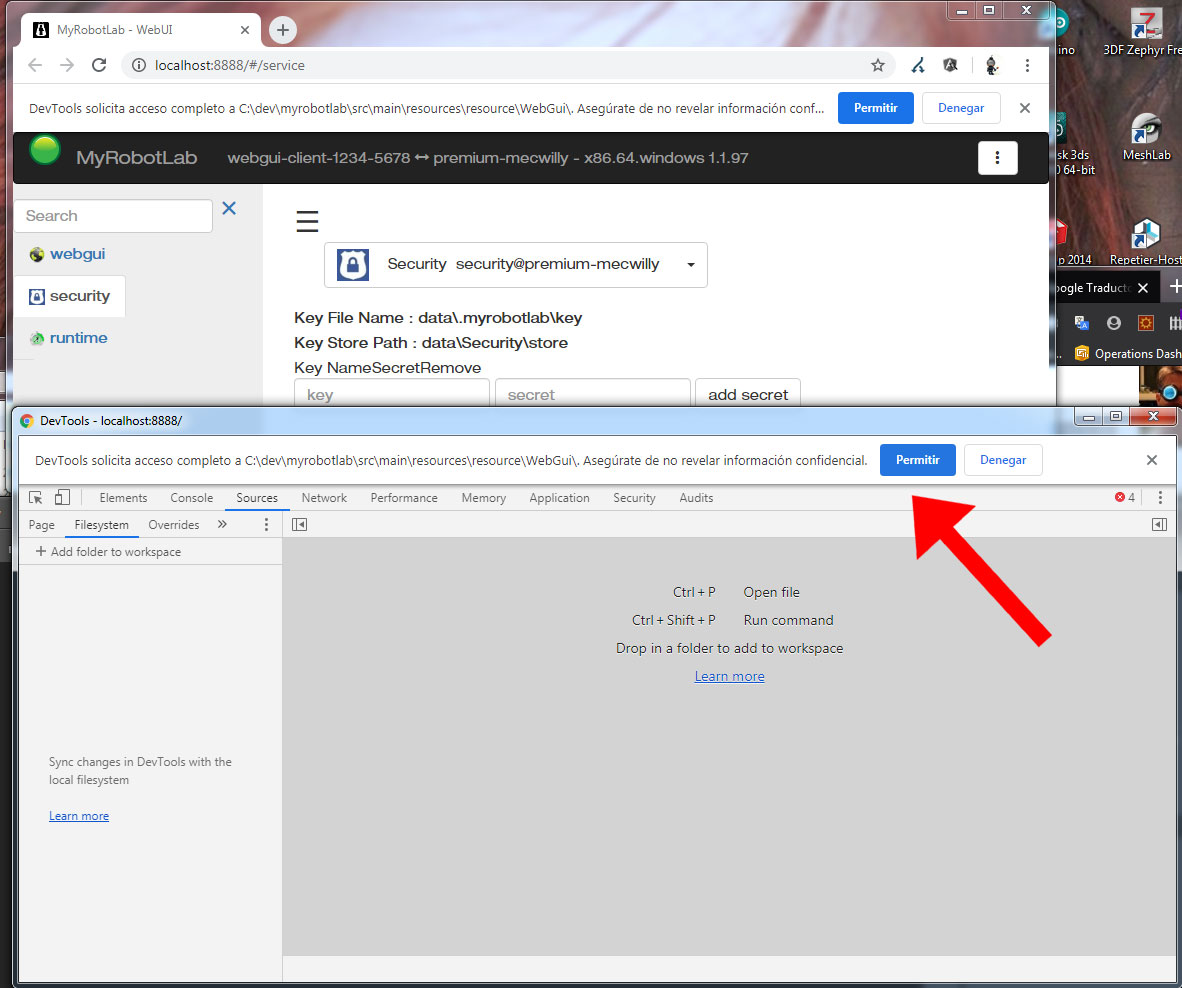This screenshot has width=1182, height=988.
Task: Open the Chrome three-dot menu
Action: point(1027,66)
